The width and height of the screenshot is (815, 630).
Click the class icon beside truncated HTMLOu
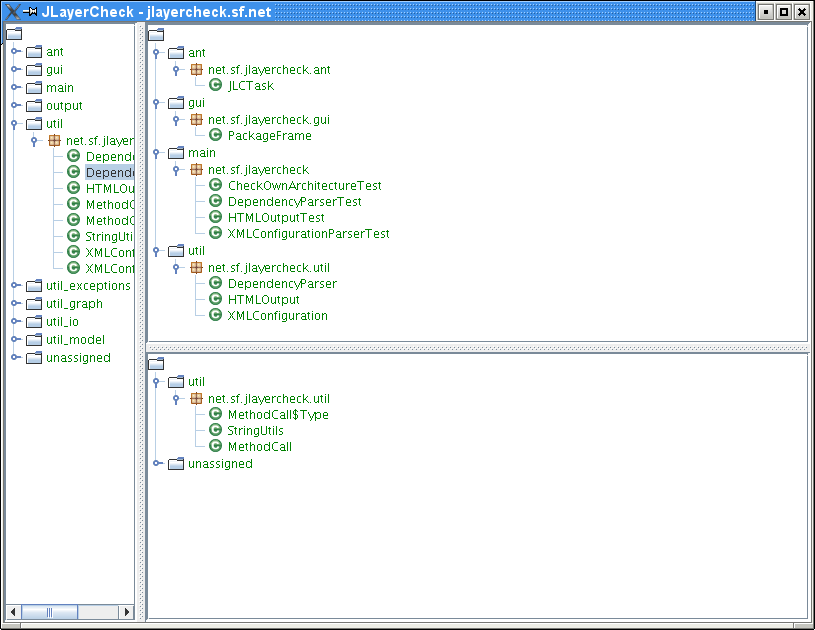click(74, 188)
